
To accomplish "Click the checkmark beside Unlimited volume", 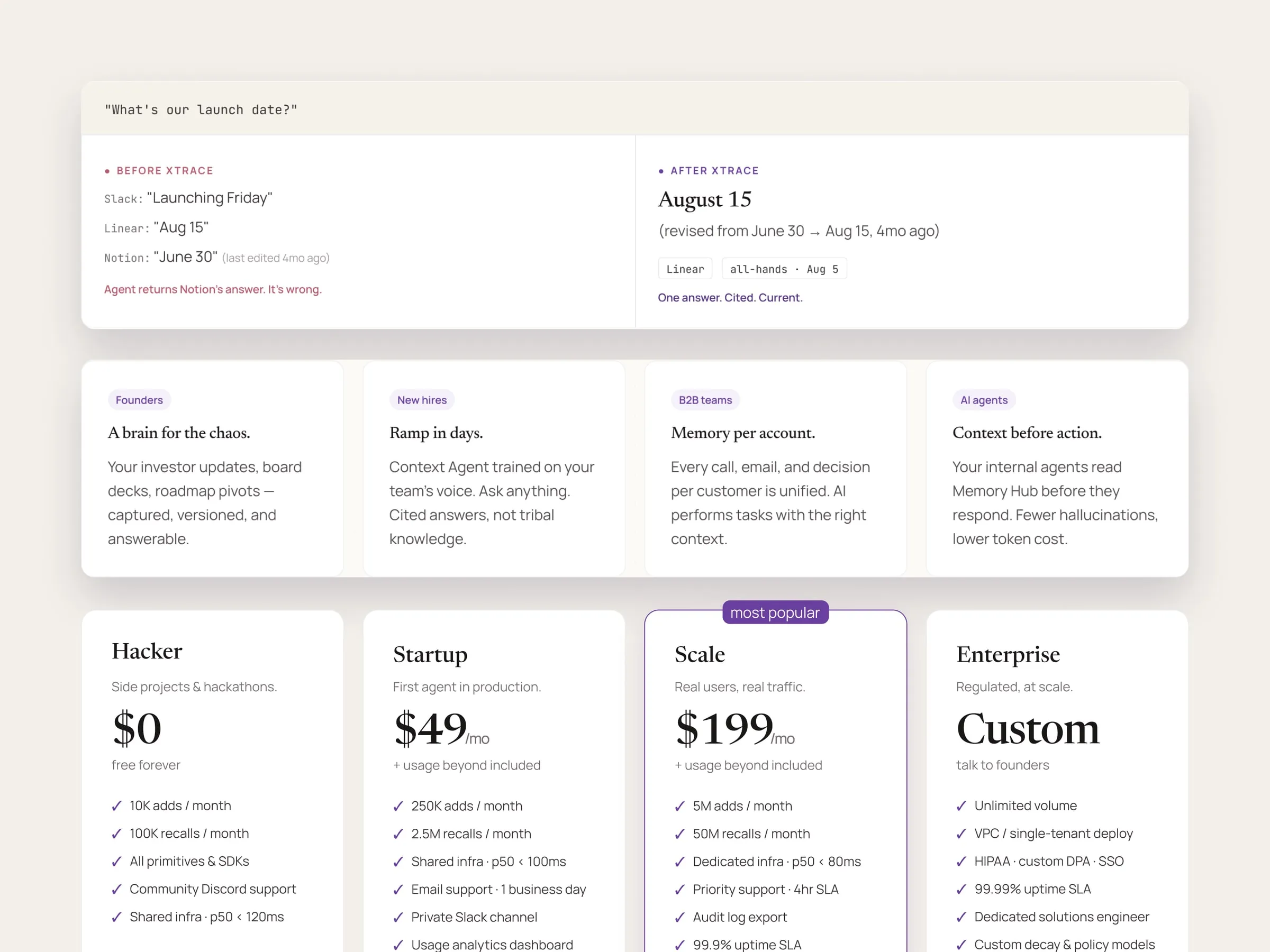I will (961, 805).
